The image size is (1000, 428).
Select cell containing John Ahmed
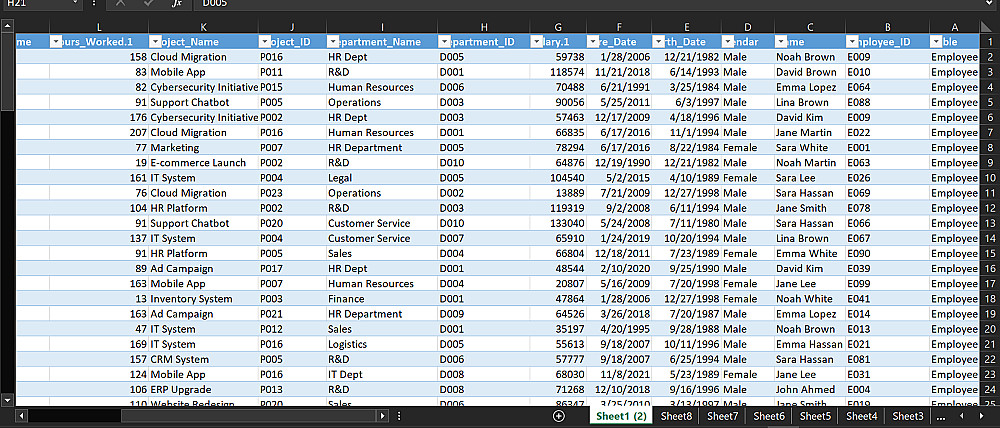810,390
